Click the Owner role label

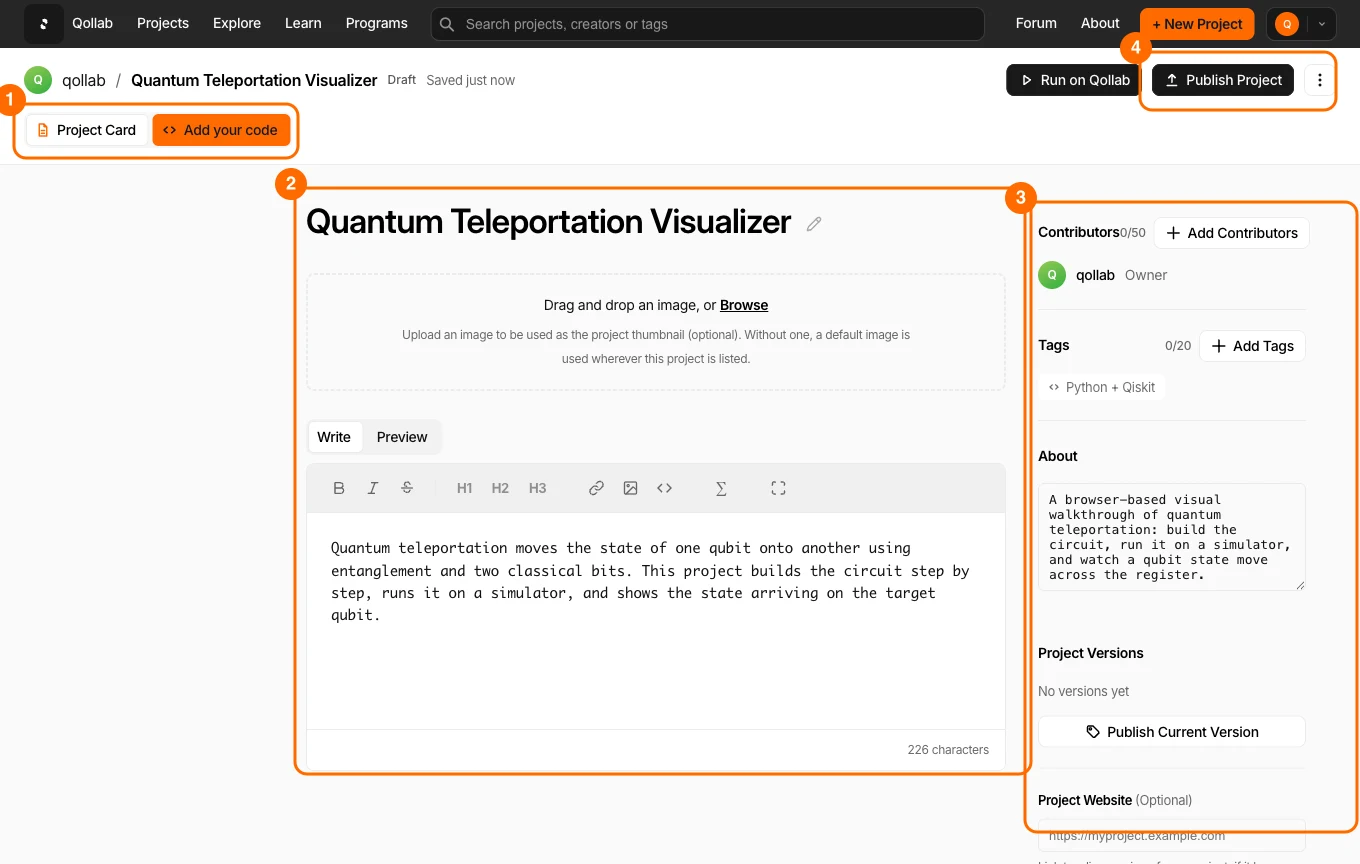pos(1146,275)
